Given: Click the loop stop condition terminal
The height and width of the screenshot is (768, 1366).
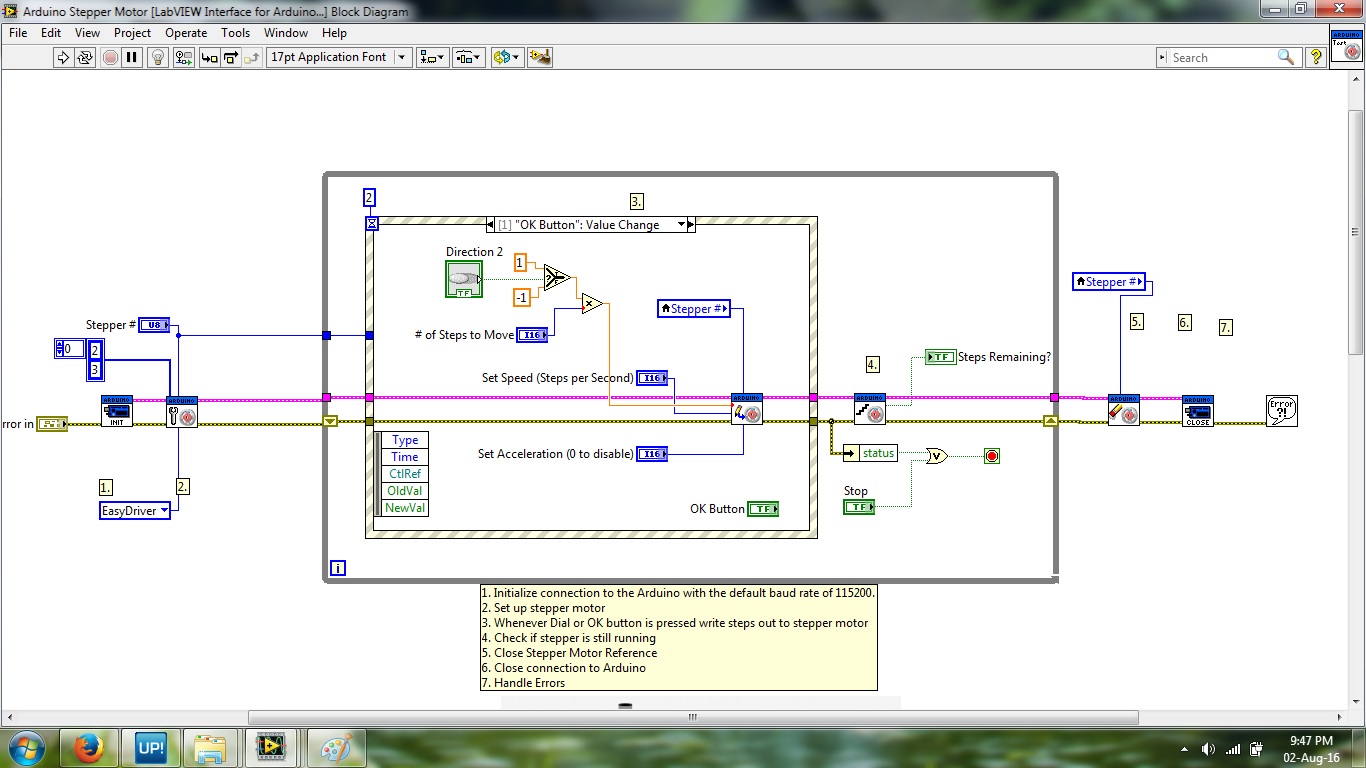Looking at the screenshot, I should (x=992, y=456).
